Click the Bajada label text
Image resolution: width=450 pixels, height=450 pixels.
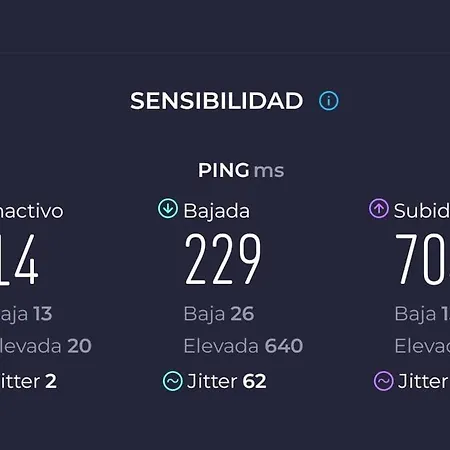point(217,212)
